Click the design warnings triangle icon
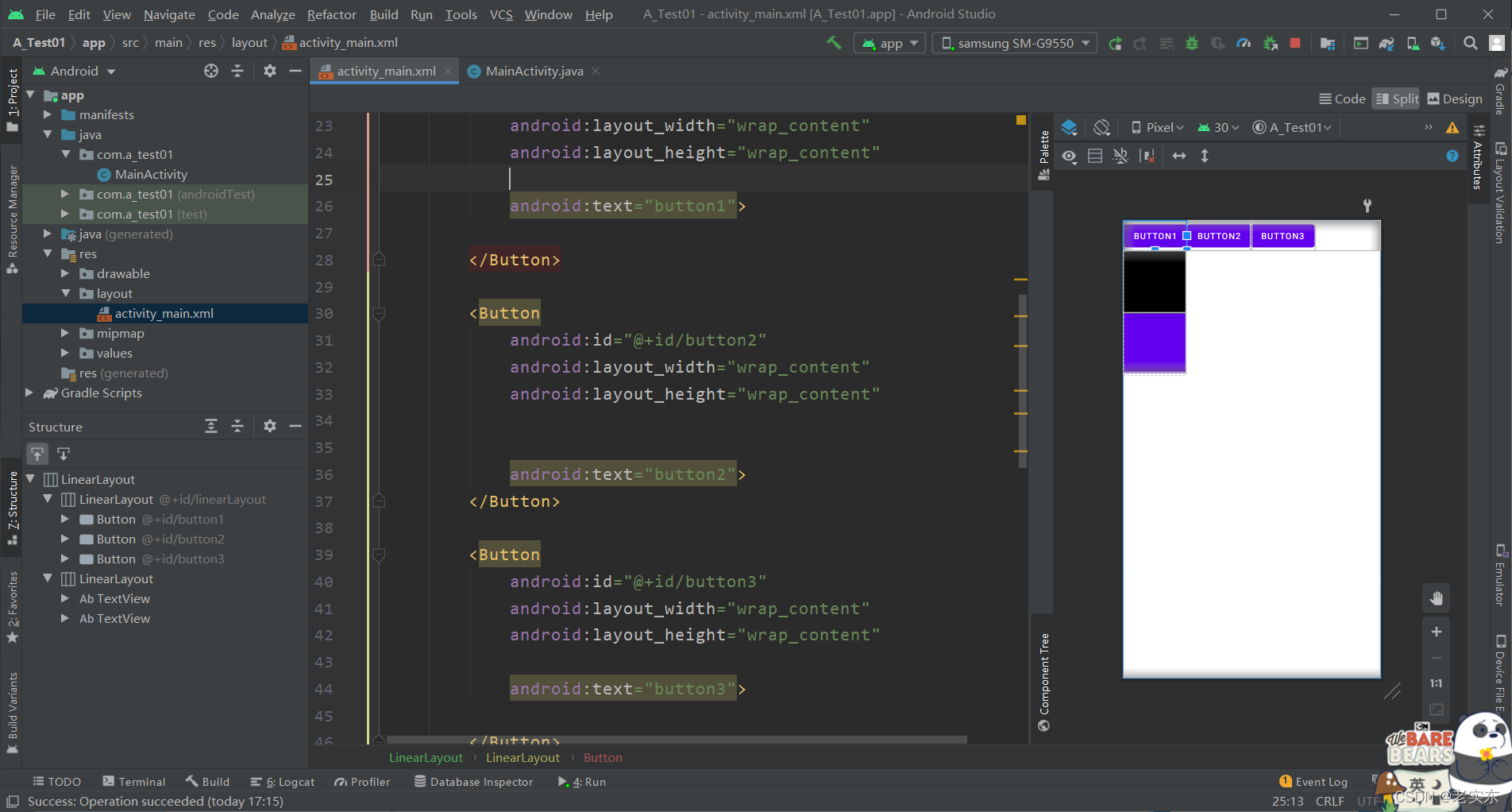This screenshot has width=1512, height=812. click(x=1452, y=127)
